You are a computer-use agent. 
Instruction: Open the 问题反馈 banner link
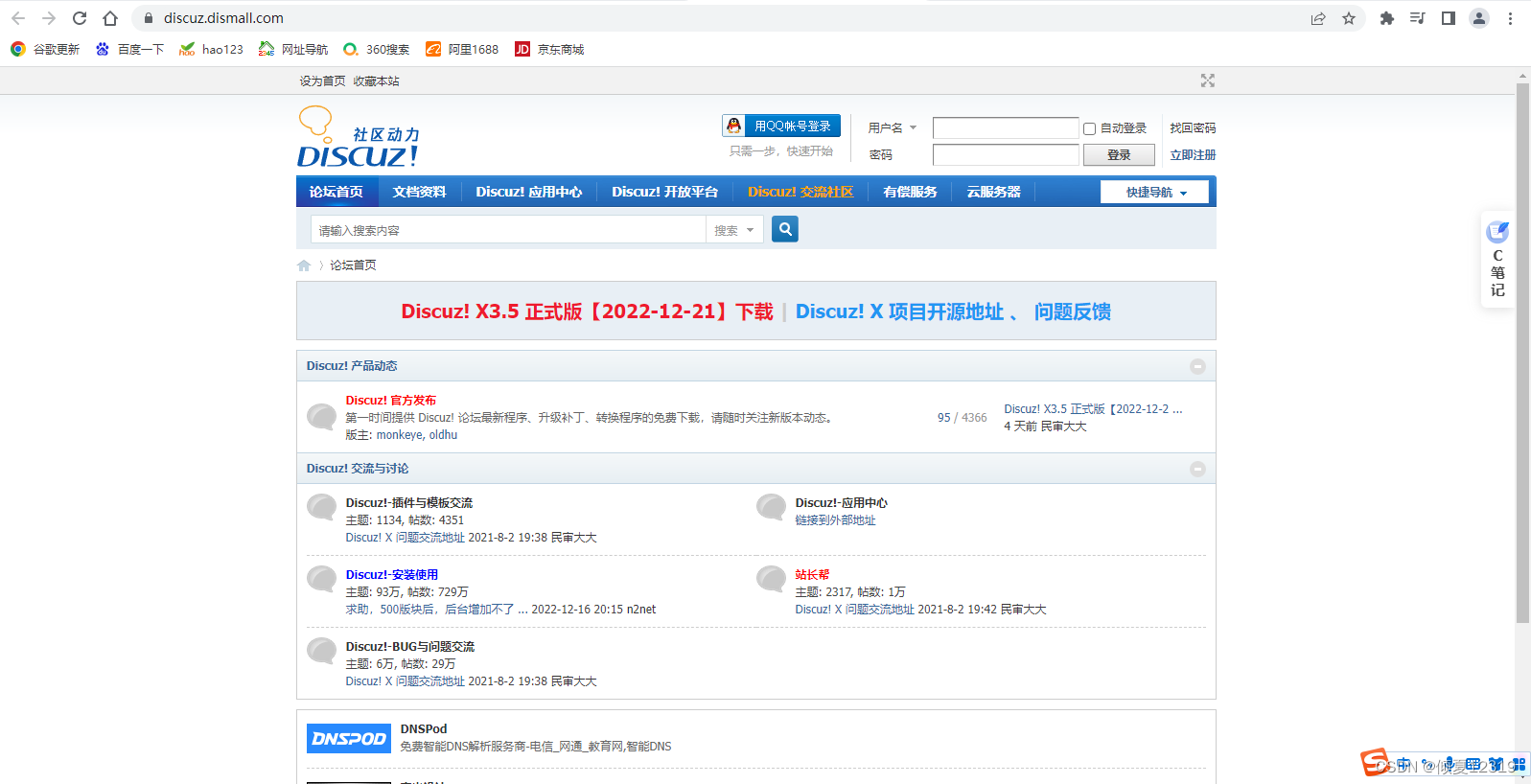(1072, 311)
